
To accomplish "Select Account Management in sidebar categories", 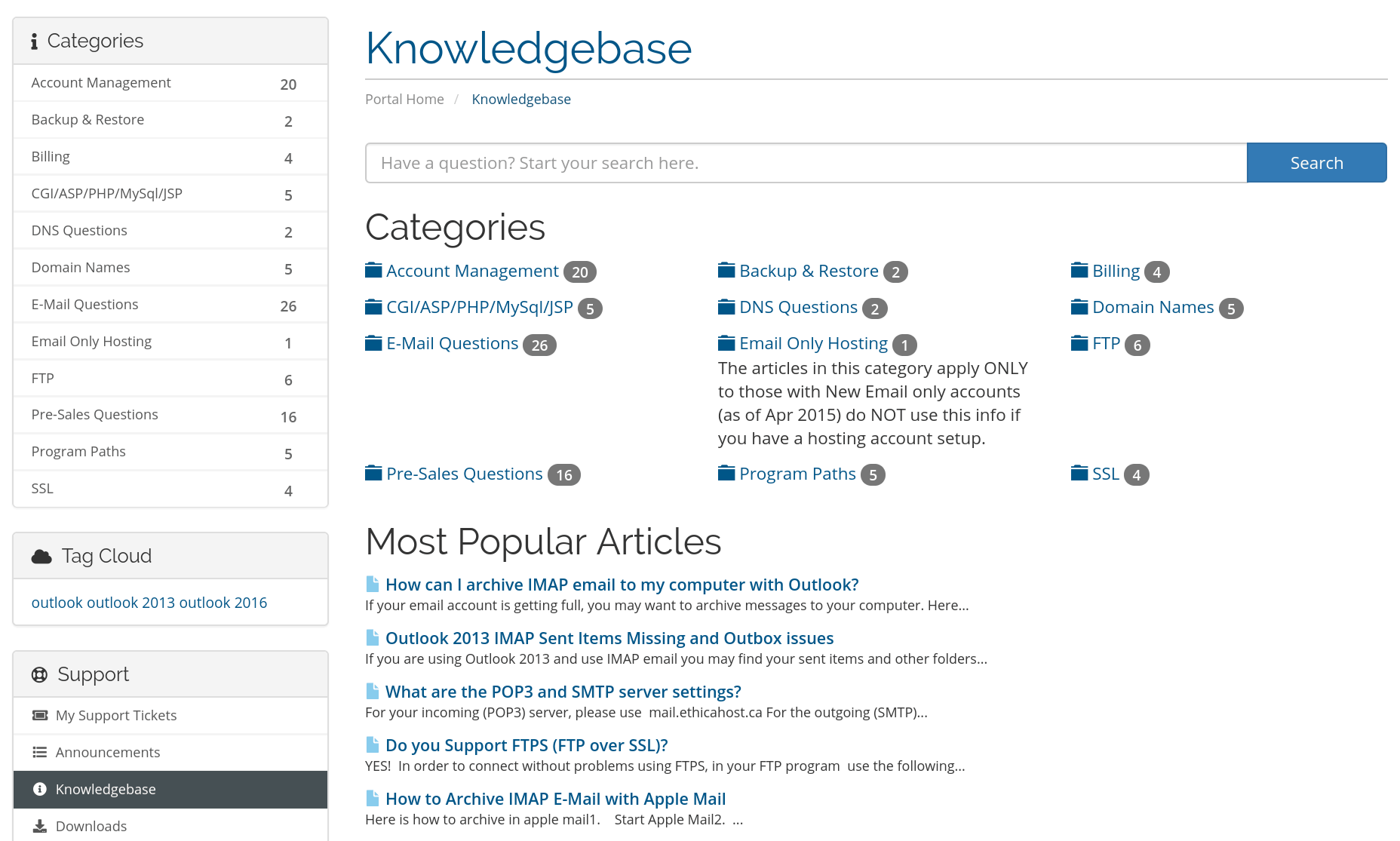I will 170,83.
